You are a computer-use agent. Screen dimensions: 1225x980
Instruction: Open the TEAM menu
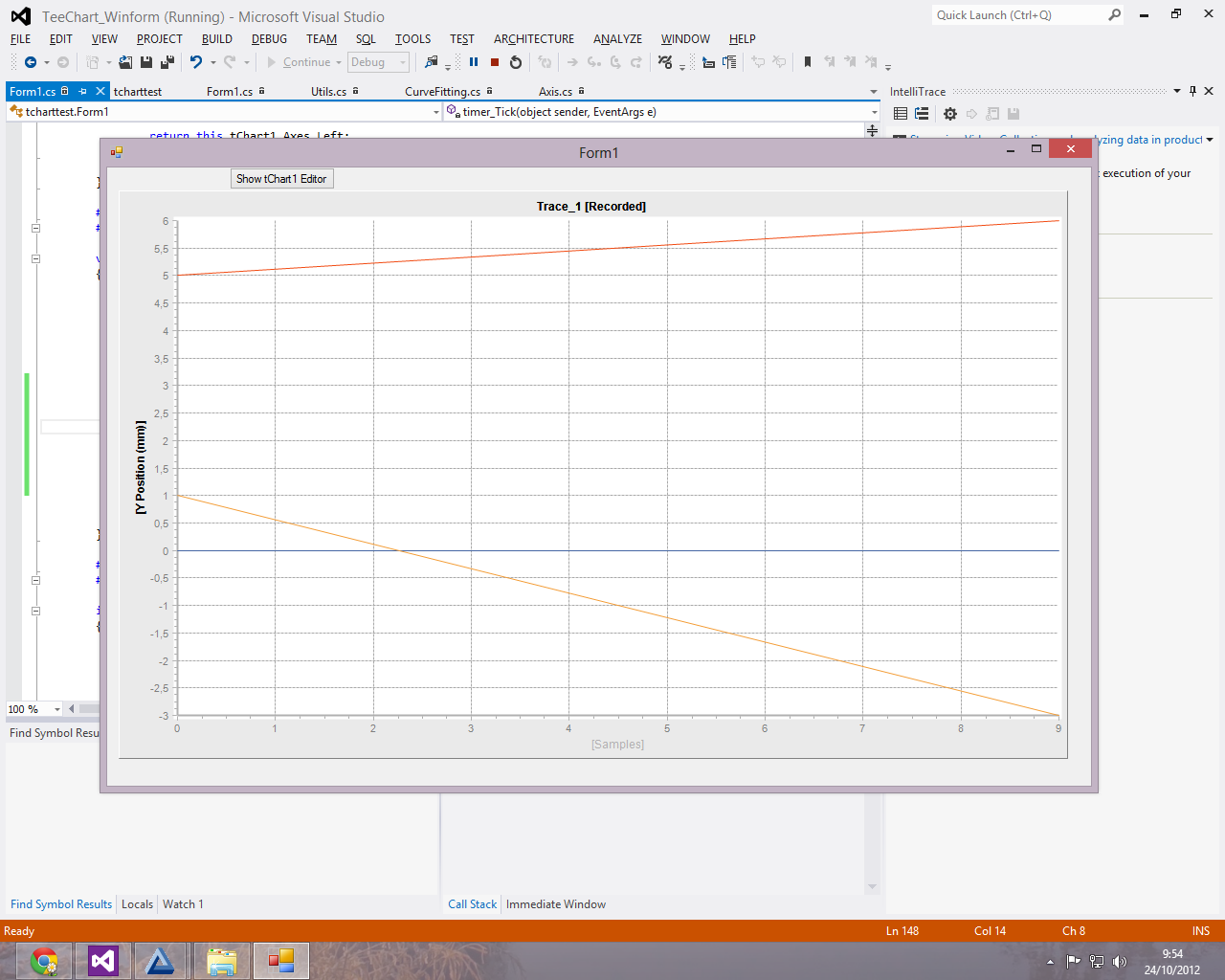(322, 39)
